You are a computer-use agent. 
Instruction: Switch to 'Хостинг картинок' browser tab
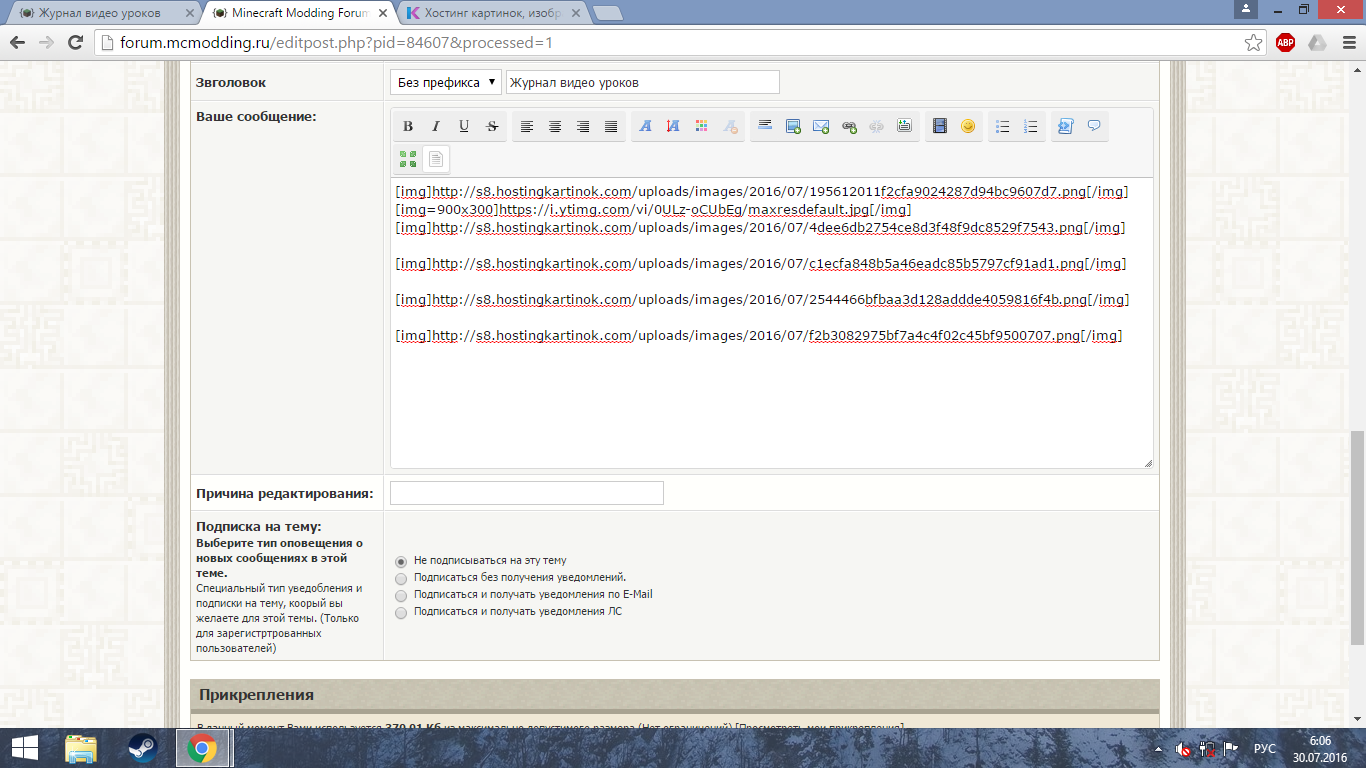click(492, 13)
